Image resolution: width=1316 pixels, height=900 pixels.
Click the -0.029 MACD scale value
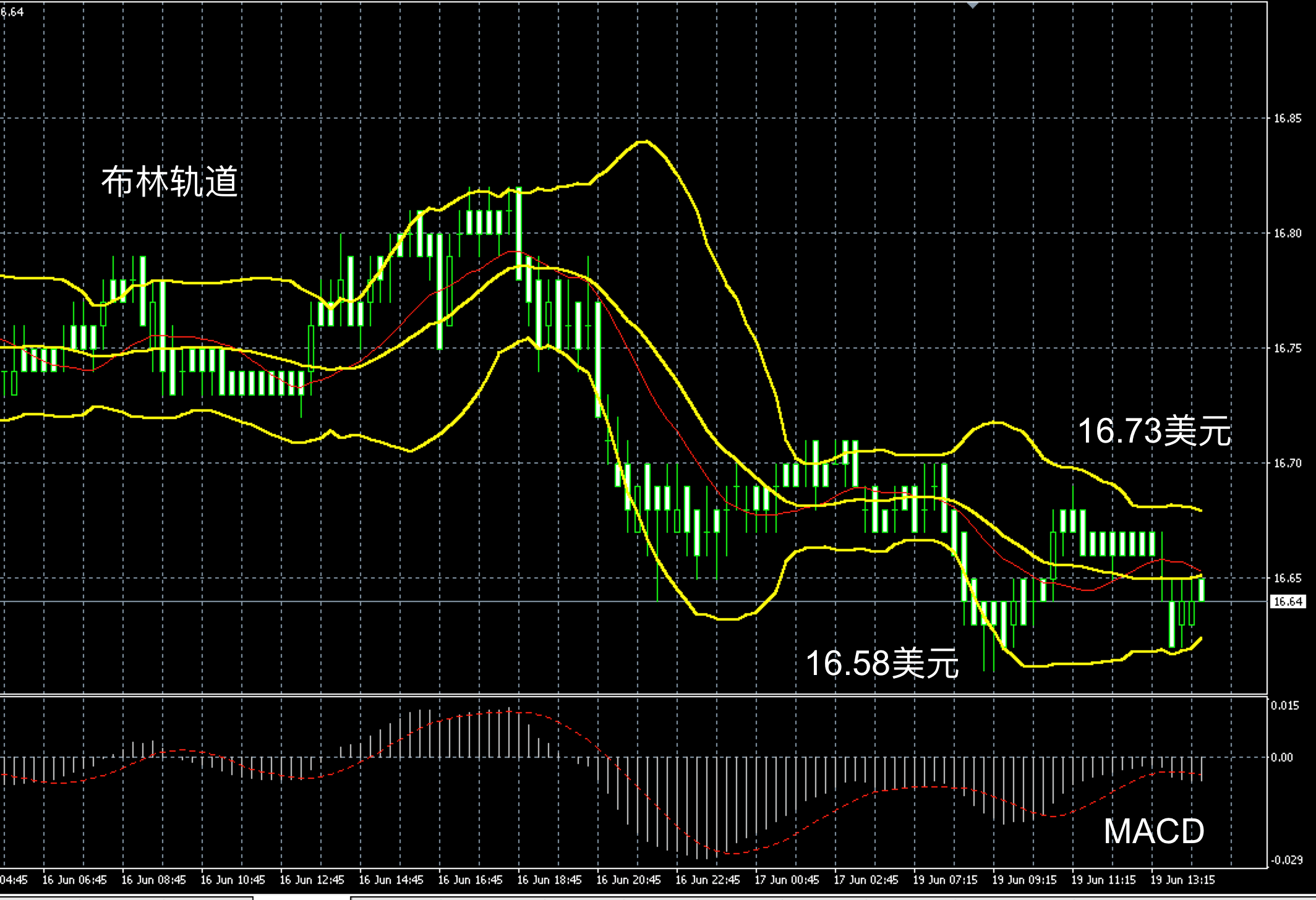pyautogui.click(x=1286, y=860)
